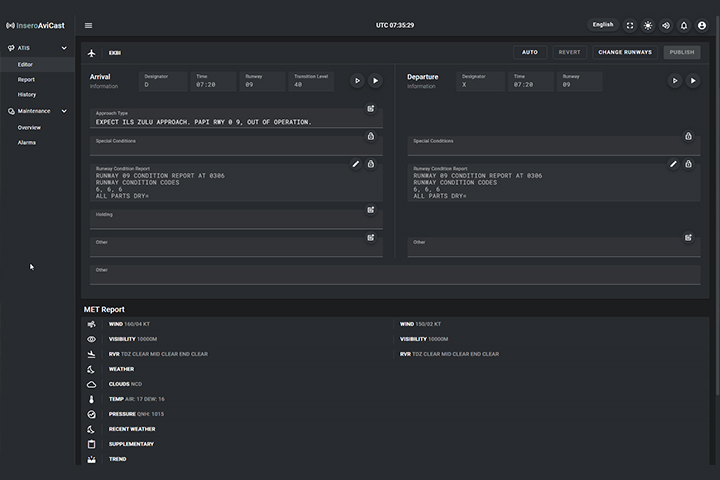
Task: Open notifications bell
Action: coord(684,25)
